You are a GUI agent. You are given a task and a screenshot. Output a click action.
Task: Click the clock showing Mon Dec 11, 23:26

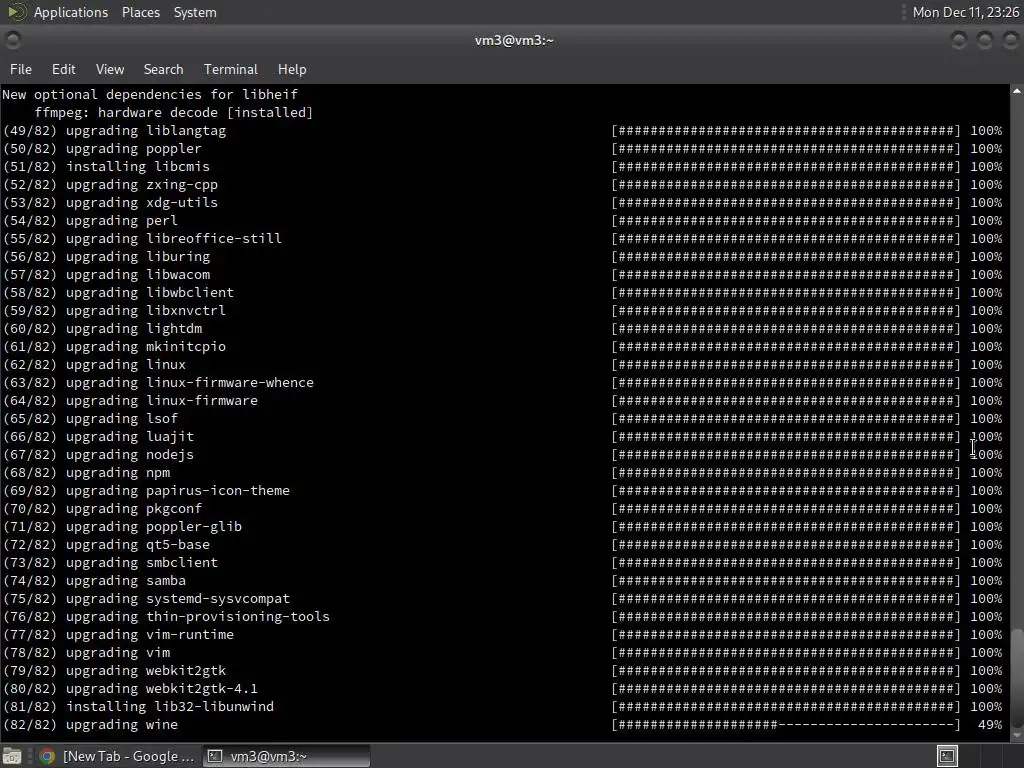(965, 12)
